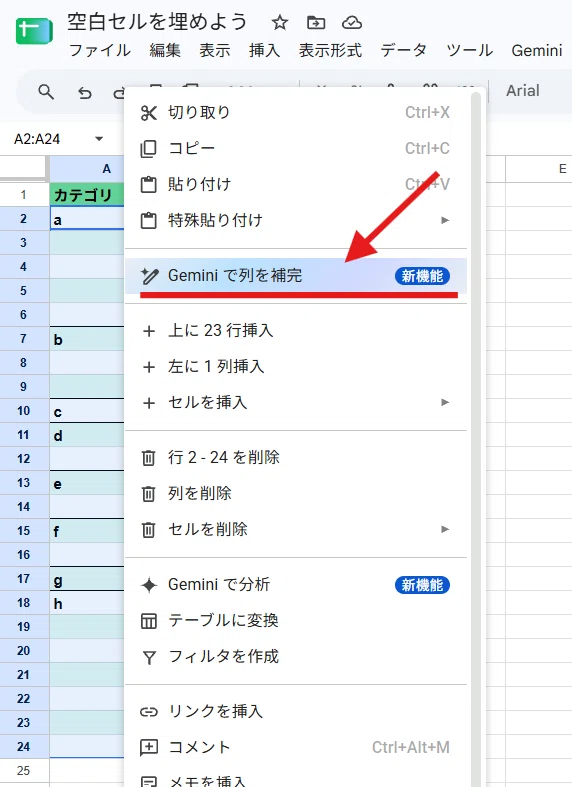
Task: Open the Google Sheets home icon
Action: pos(34,31)
